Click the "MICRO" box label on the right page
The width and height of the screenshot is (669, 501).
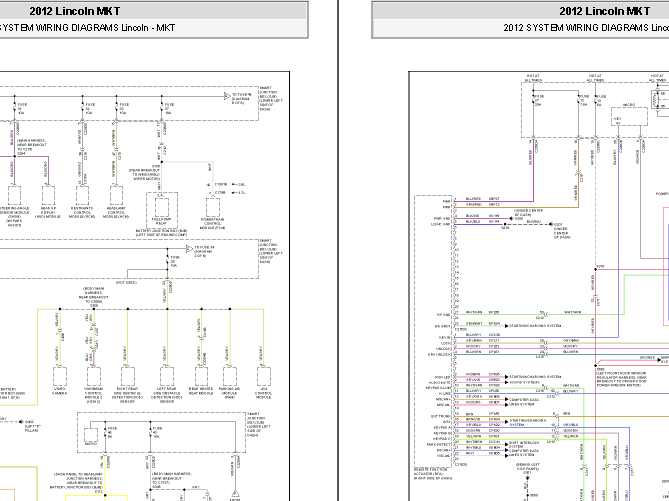(629, 105)
